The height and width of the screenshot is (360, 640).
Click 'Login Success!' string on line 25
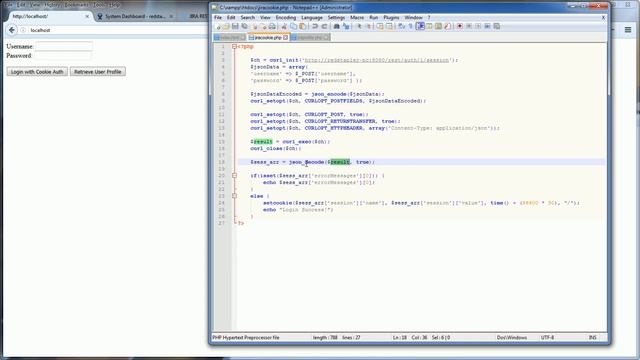point(306,210)
